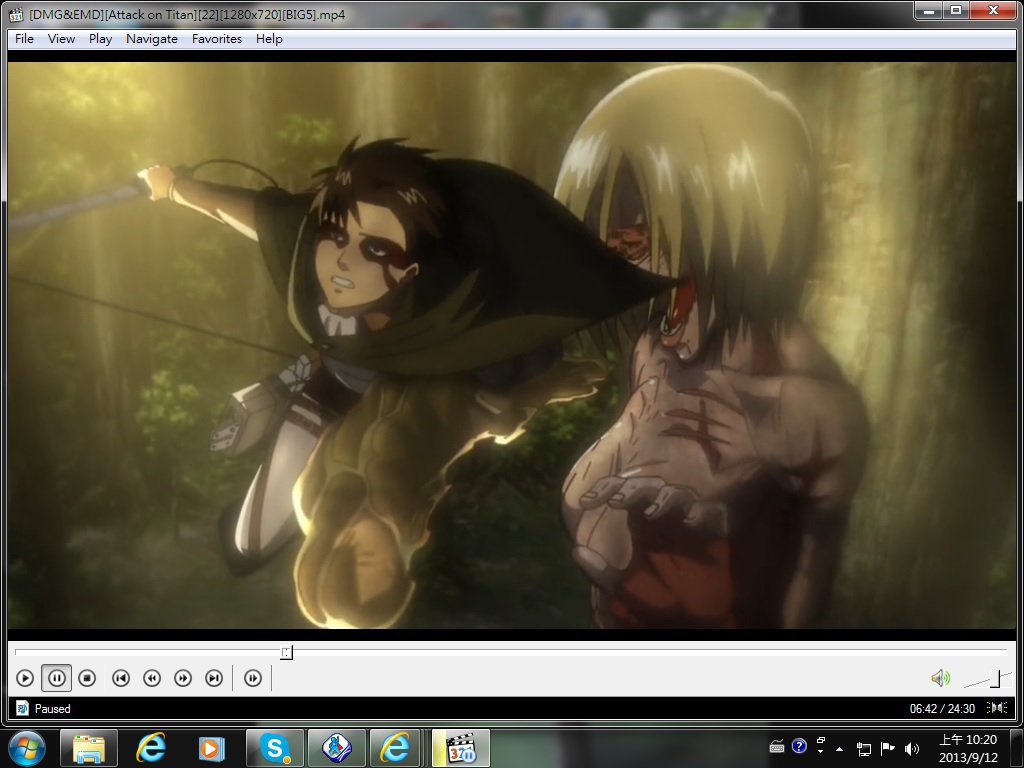Click the keyboard input method tray icon

(776, 746)
